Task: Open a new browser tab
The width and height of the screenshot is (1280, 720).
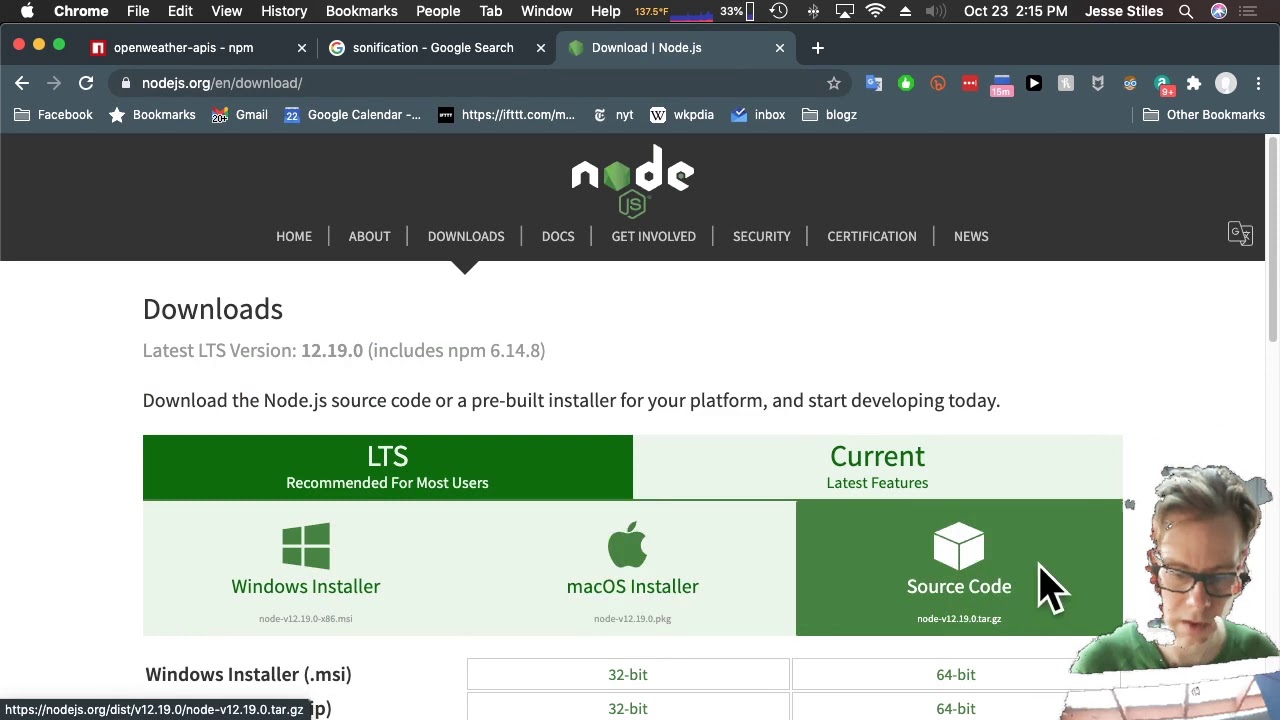Action: click(818, 47)
